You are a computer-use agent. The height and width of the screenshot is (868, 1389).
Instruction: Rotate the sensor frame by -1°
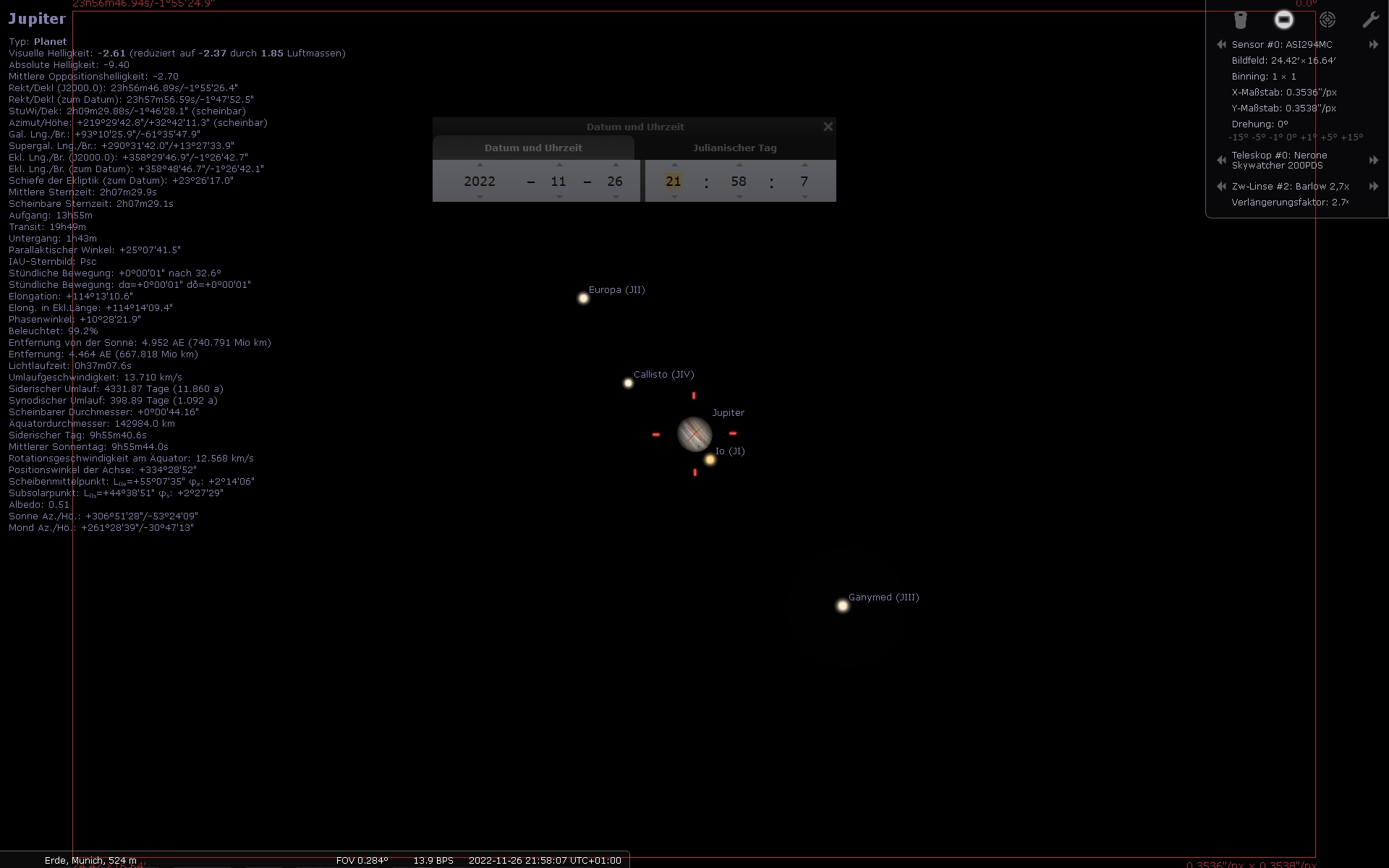(1277, 137)
